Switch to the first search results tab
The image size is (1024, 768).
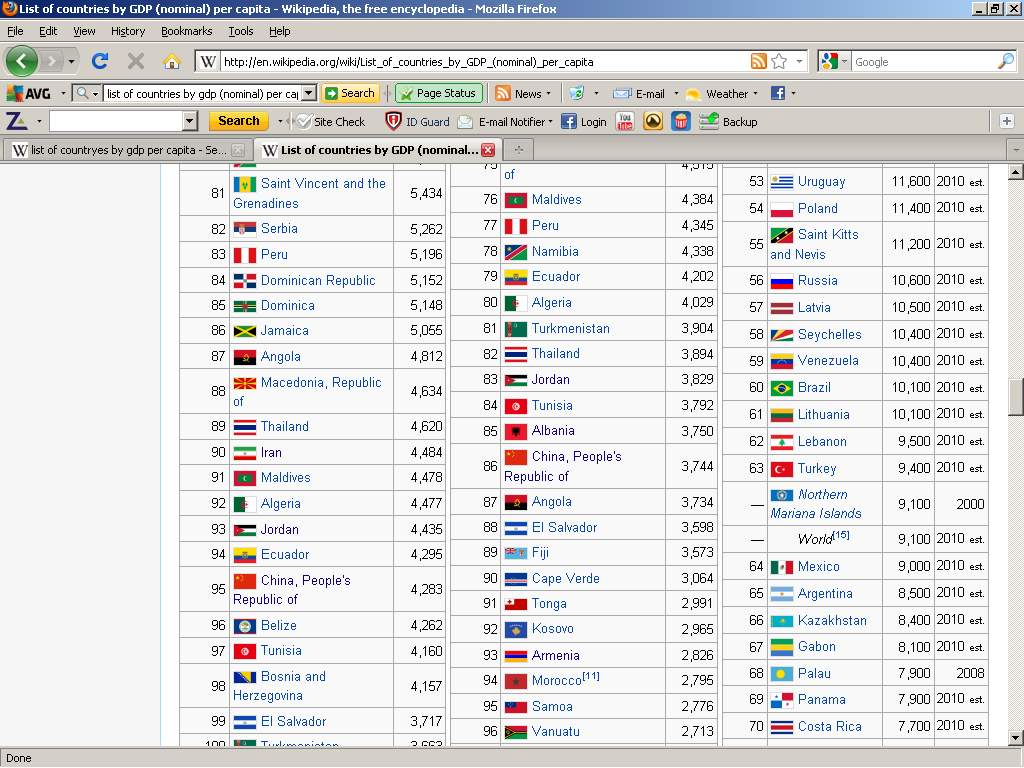(120, 150)
